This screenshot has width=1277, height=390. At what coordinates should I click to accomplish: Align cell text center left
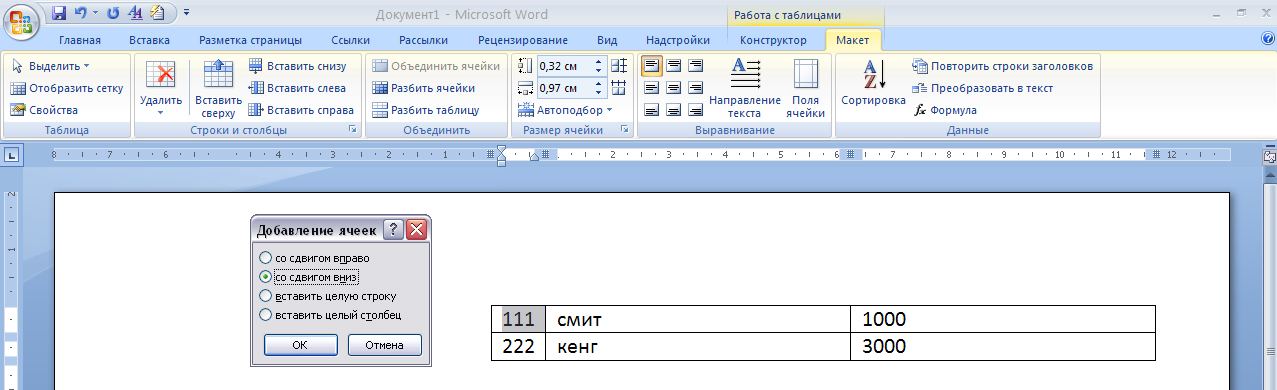[651, 88]
